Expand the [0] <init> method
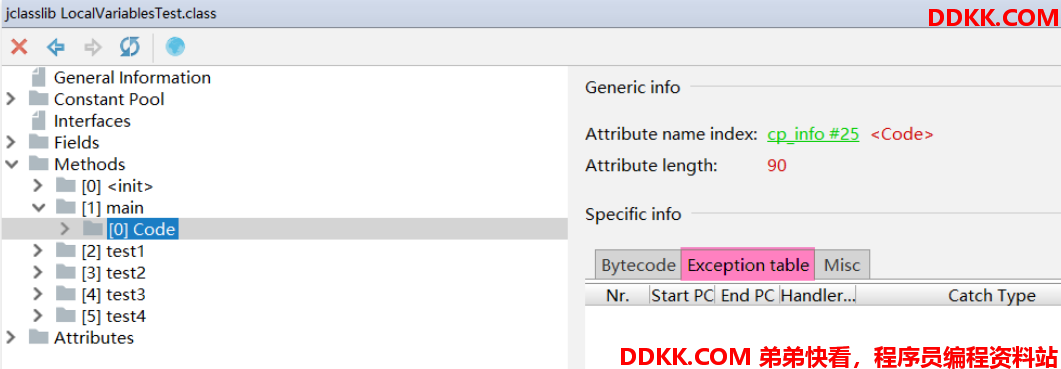 pos(39,186)
